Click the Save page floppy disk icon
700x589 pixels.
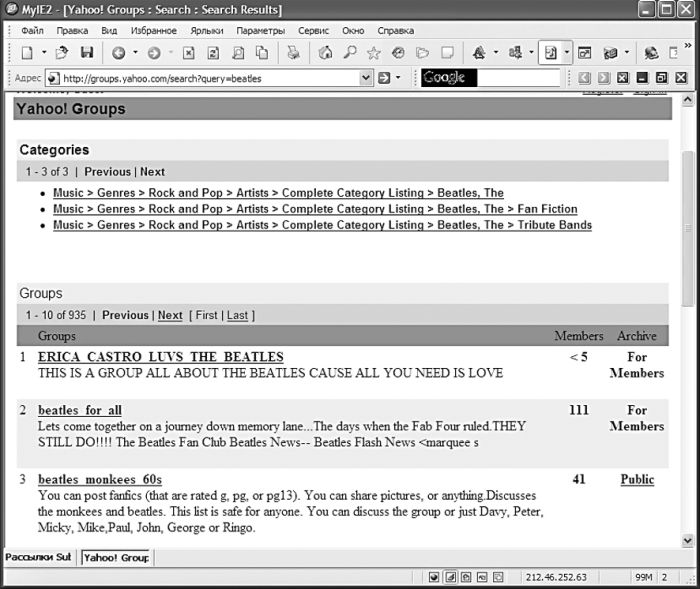tap(87, 53)
